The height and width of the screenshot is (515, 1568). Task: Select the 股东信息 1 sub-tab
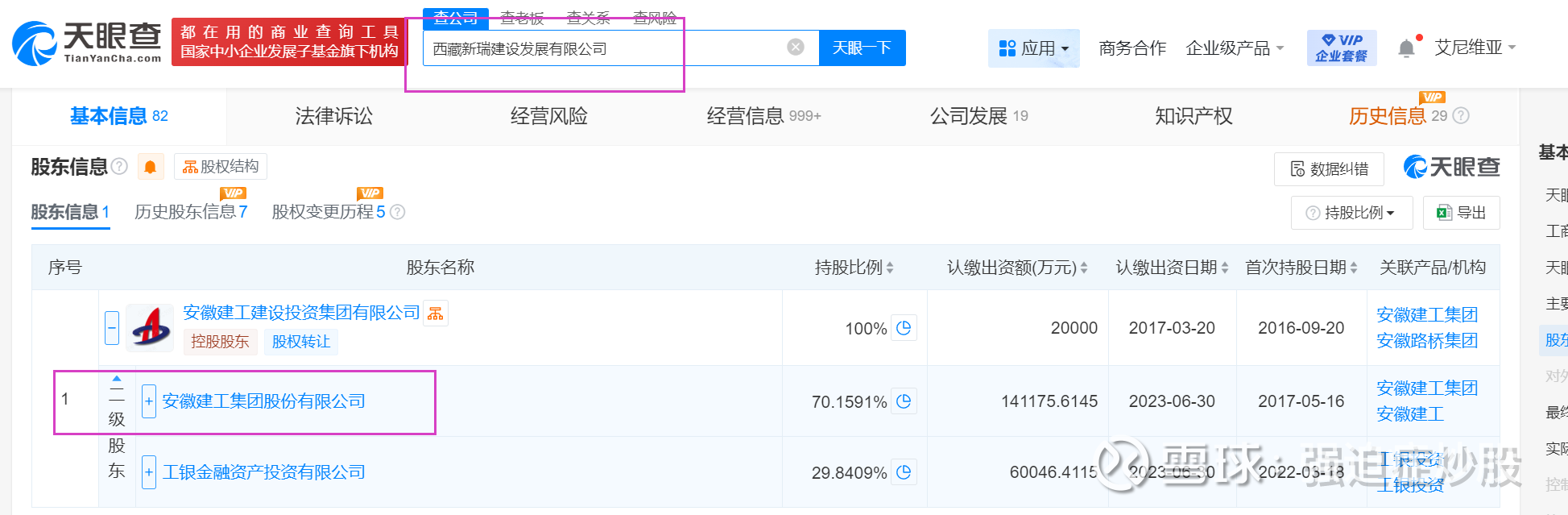tap(70, 212)
